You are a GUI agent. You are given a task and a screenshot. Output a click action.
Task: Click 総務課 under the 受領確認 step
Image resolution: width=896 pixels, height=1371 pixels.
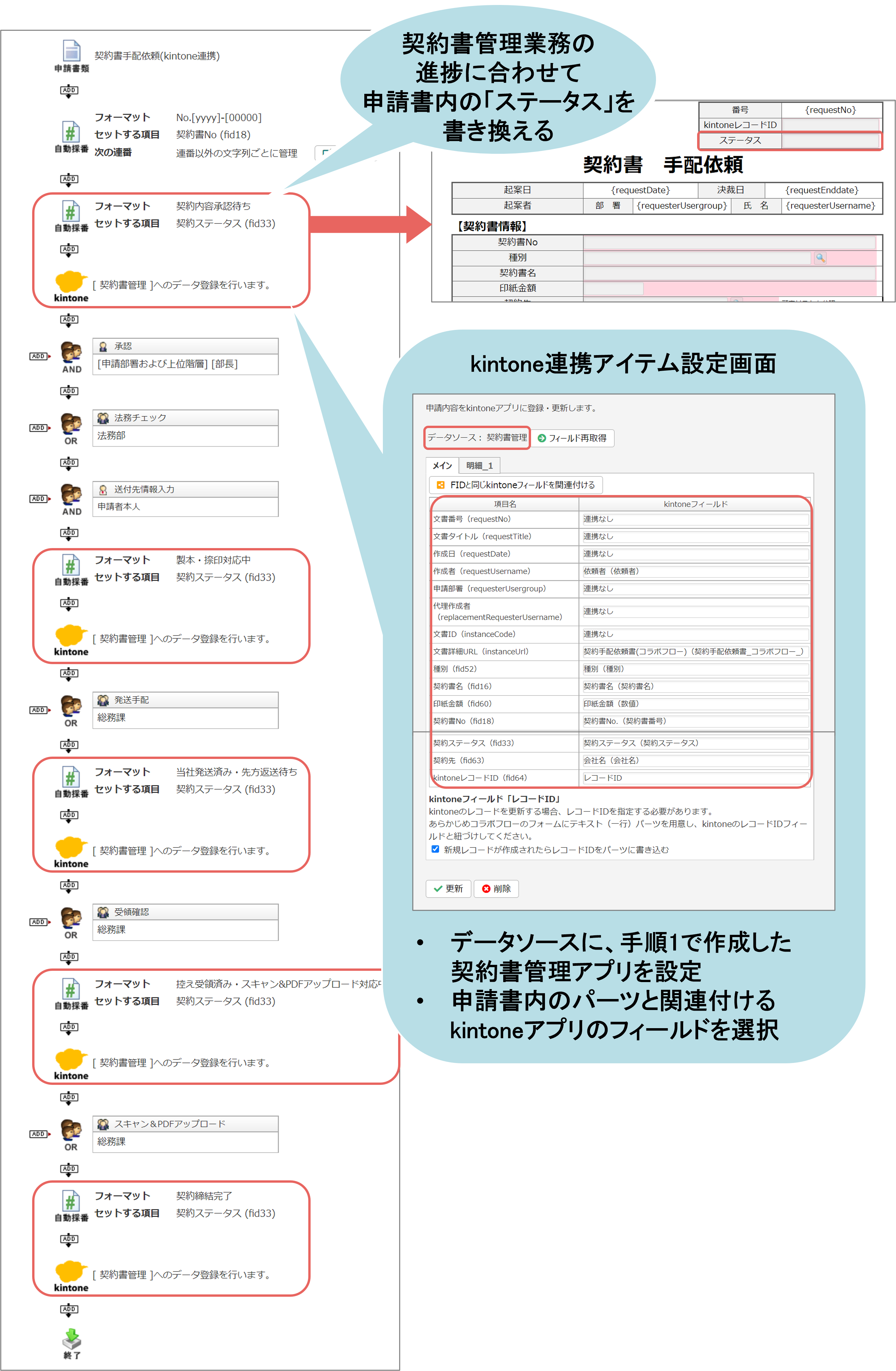click(111, 930)
